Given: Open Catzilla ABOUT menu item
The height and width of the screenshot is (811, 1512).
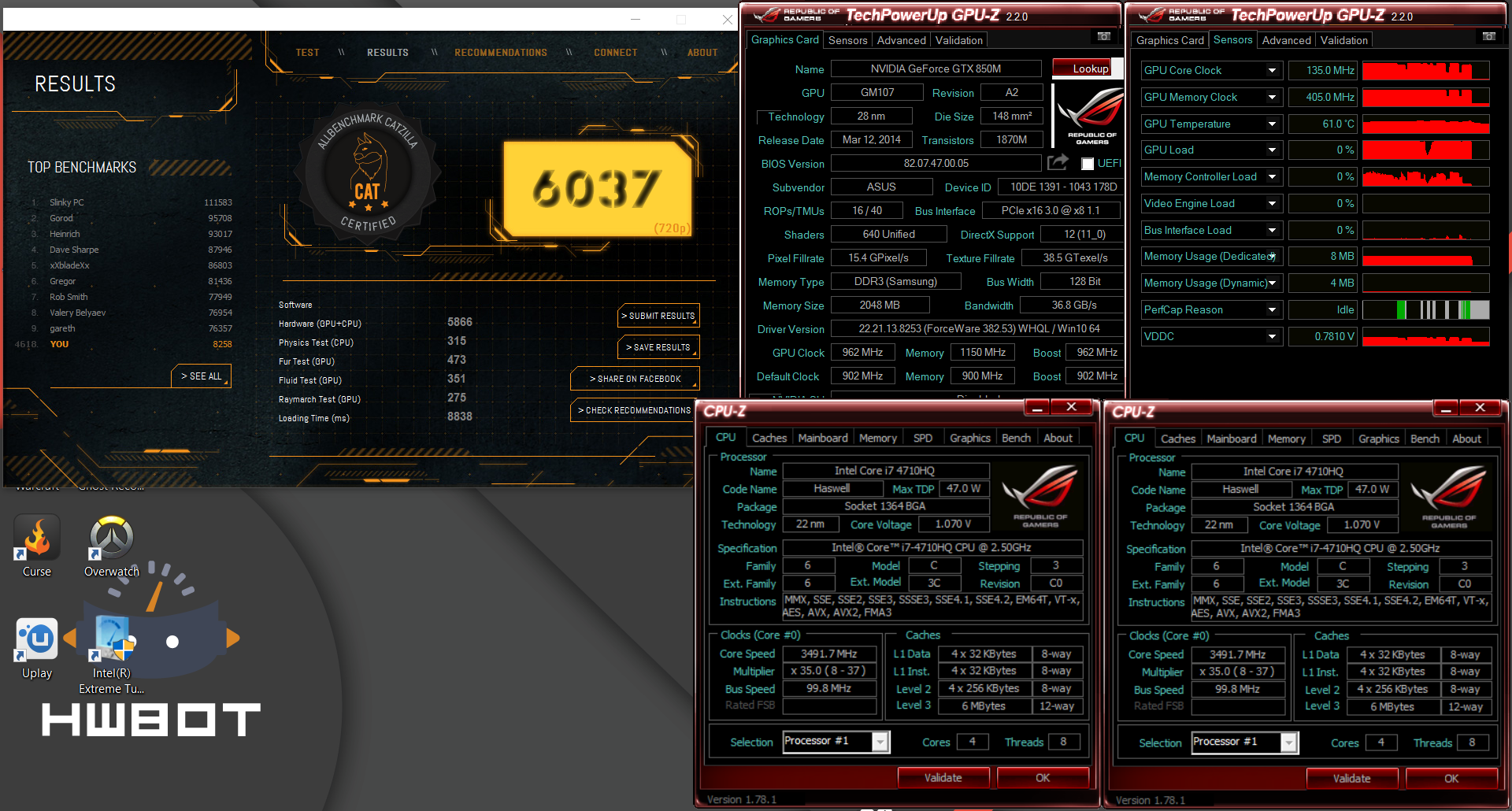Looking at the screenshot, I should [702, 53].
